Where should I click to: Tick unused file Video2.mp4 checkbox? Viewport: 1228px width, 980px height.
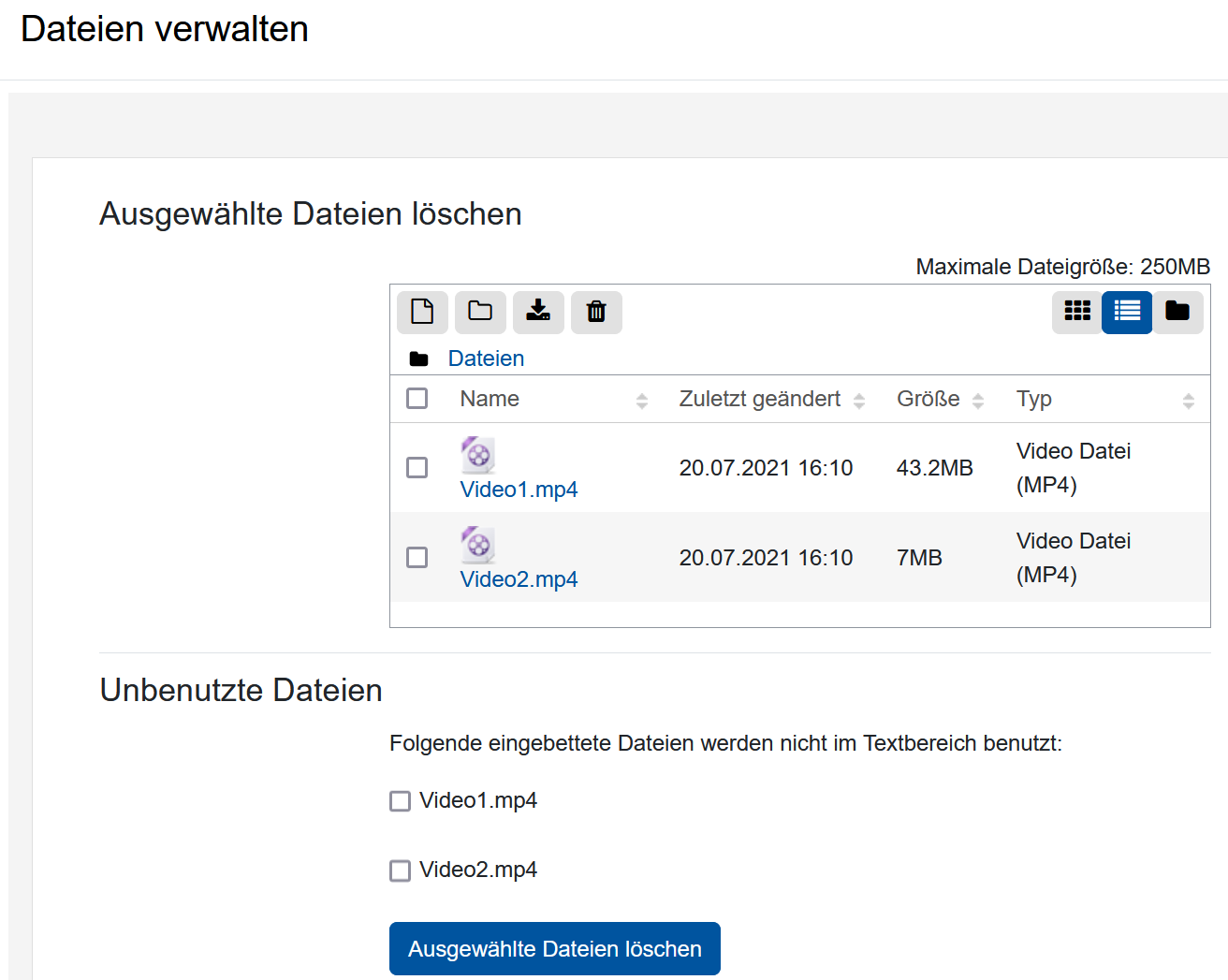(401, 870)
